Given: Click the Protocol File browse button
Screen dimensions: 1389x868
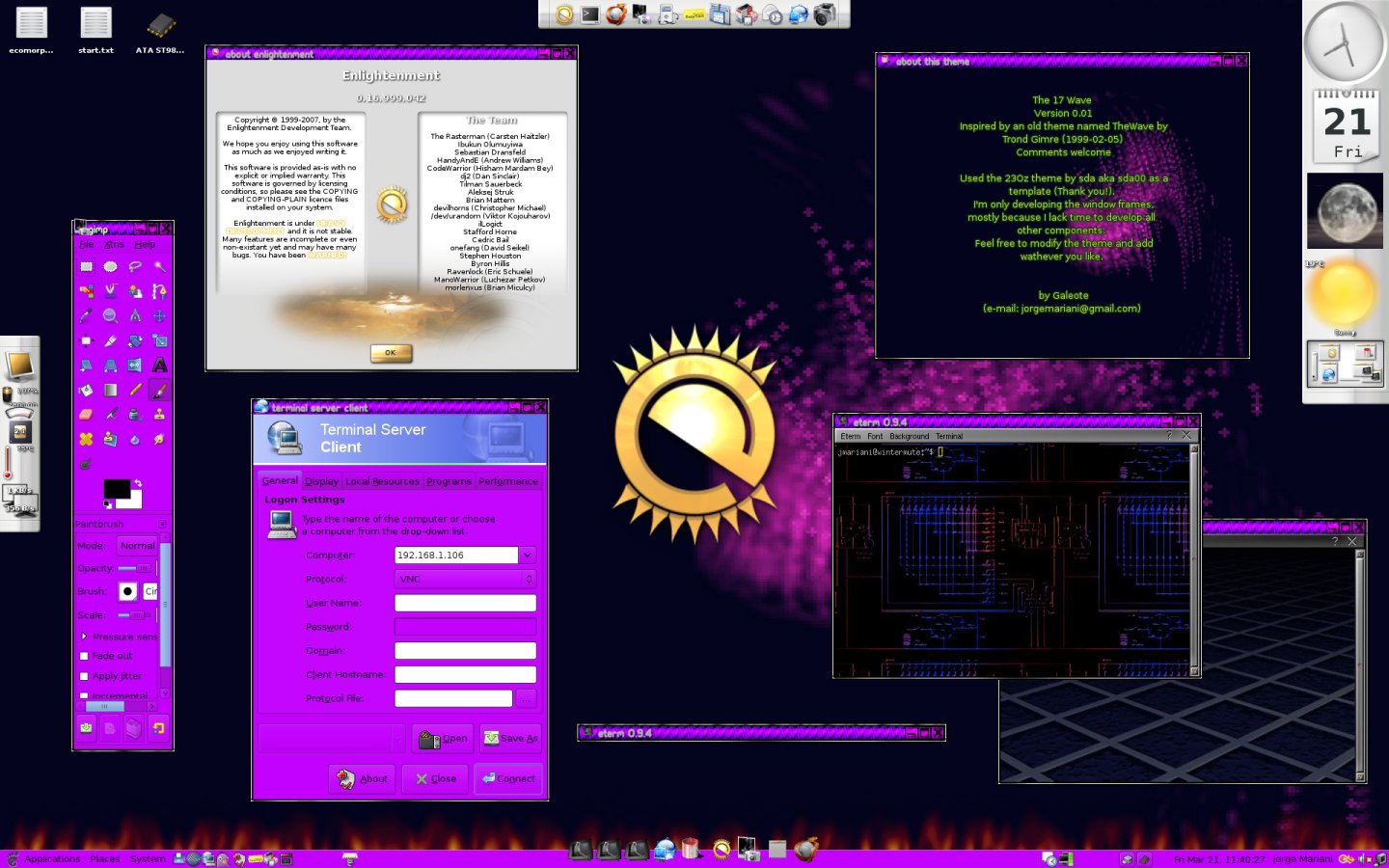Looking at the screenshot, I should point(527,698).
